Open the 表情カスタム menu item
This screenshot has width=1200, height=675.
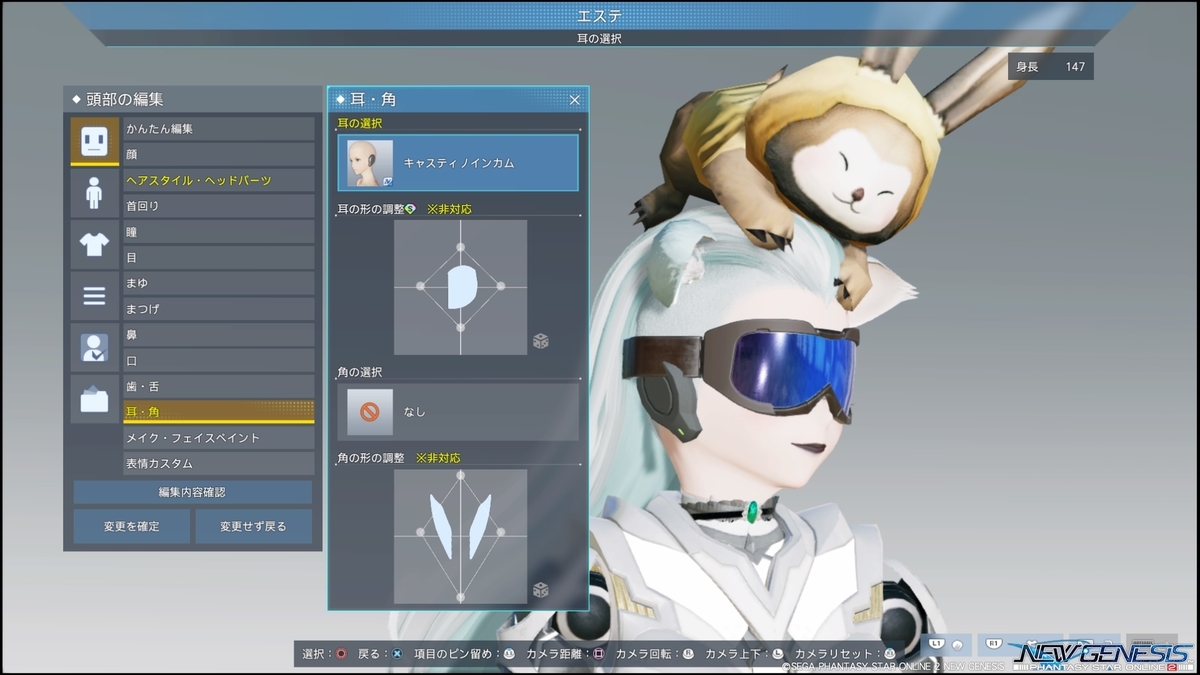tap(219, 464)
